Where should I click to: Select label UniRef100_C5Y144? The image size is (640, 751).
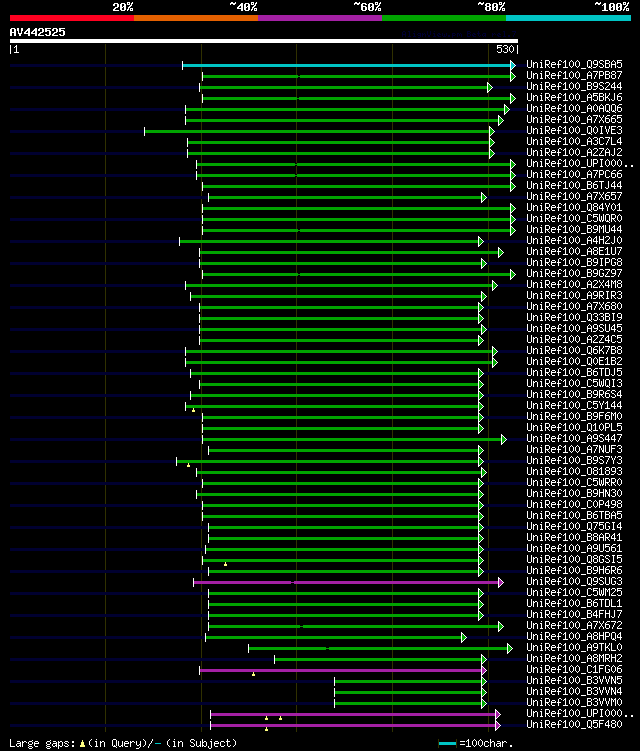(x=574, y=406)
